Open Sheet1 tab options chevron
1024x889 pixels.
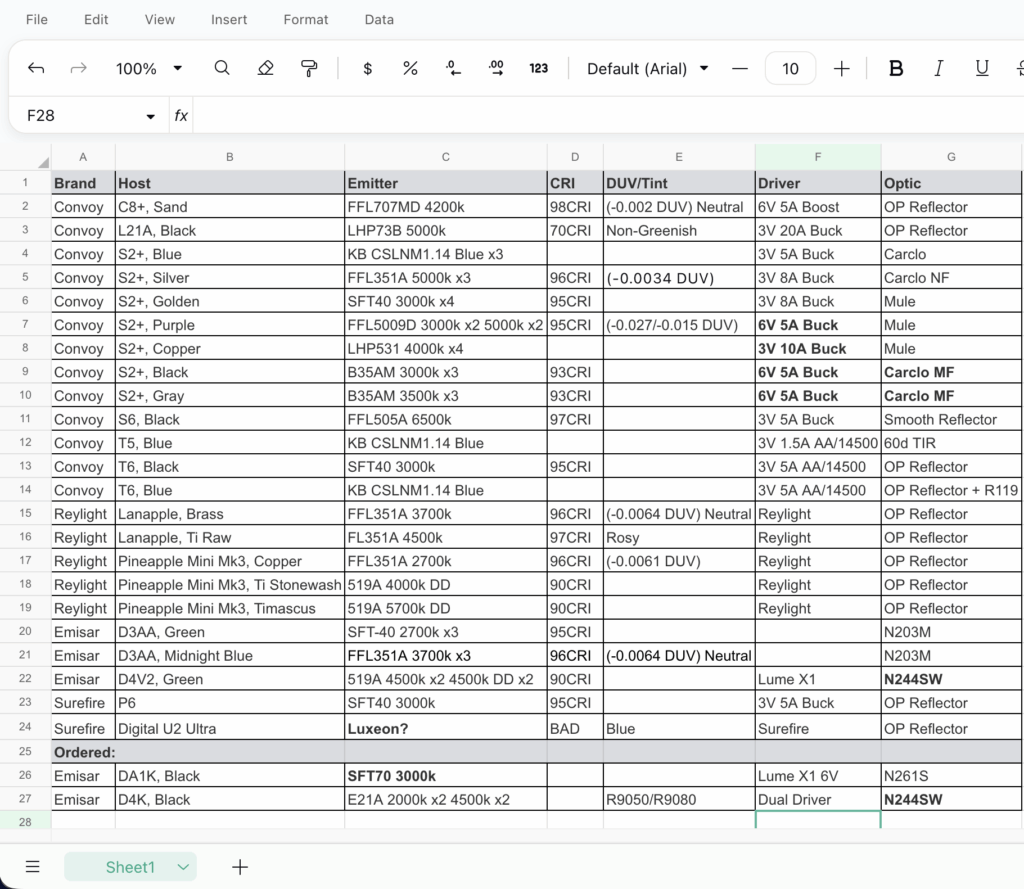(x=183, y=867)
